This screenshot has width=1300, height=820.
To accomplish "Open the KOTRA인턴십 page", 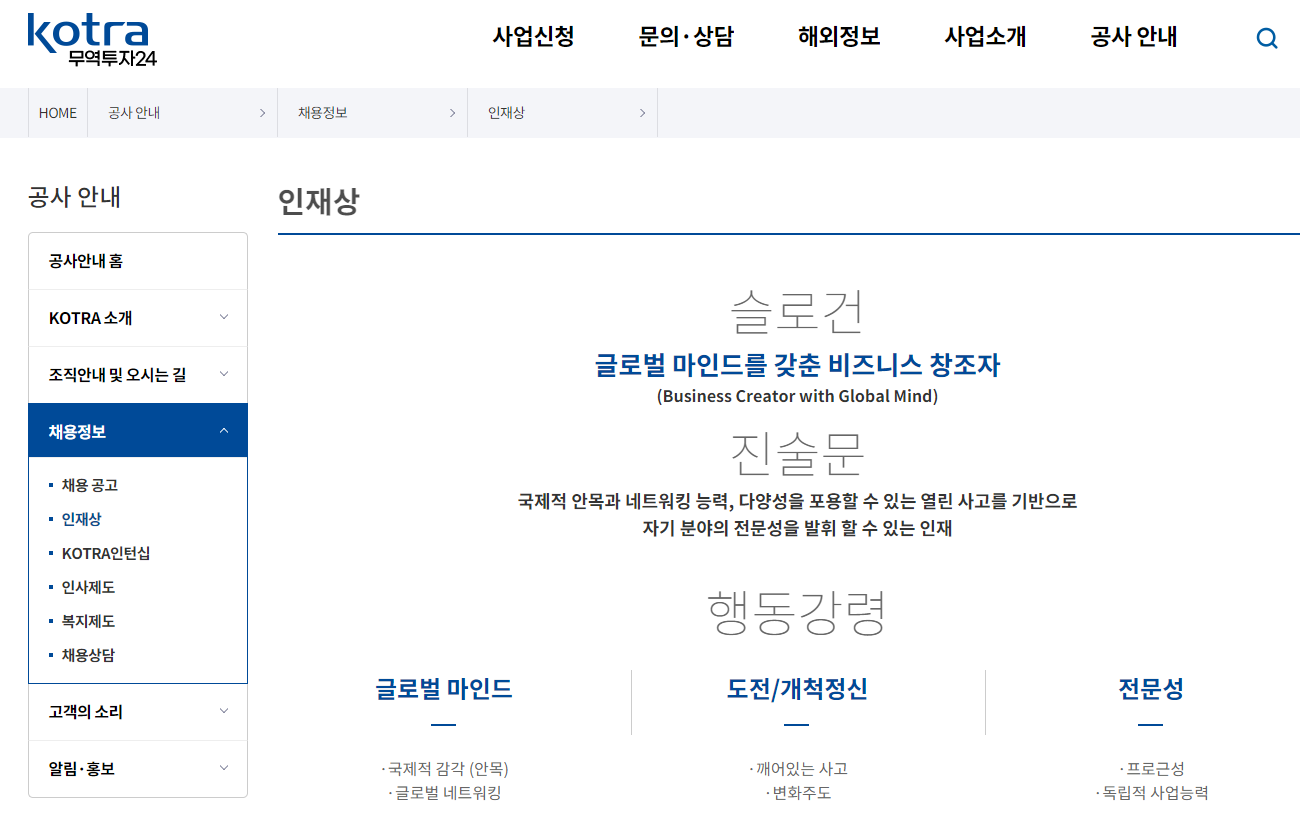I will click(x=107, y=552).
